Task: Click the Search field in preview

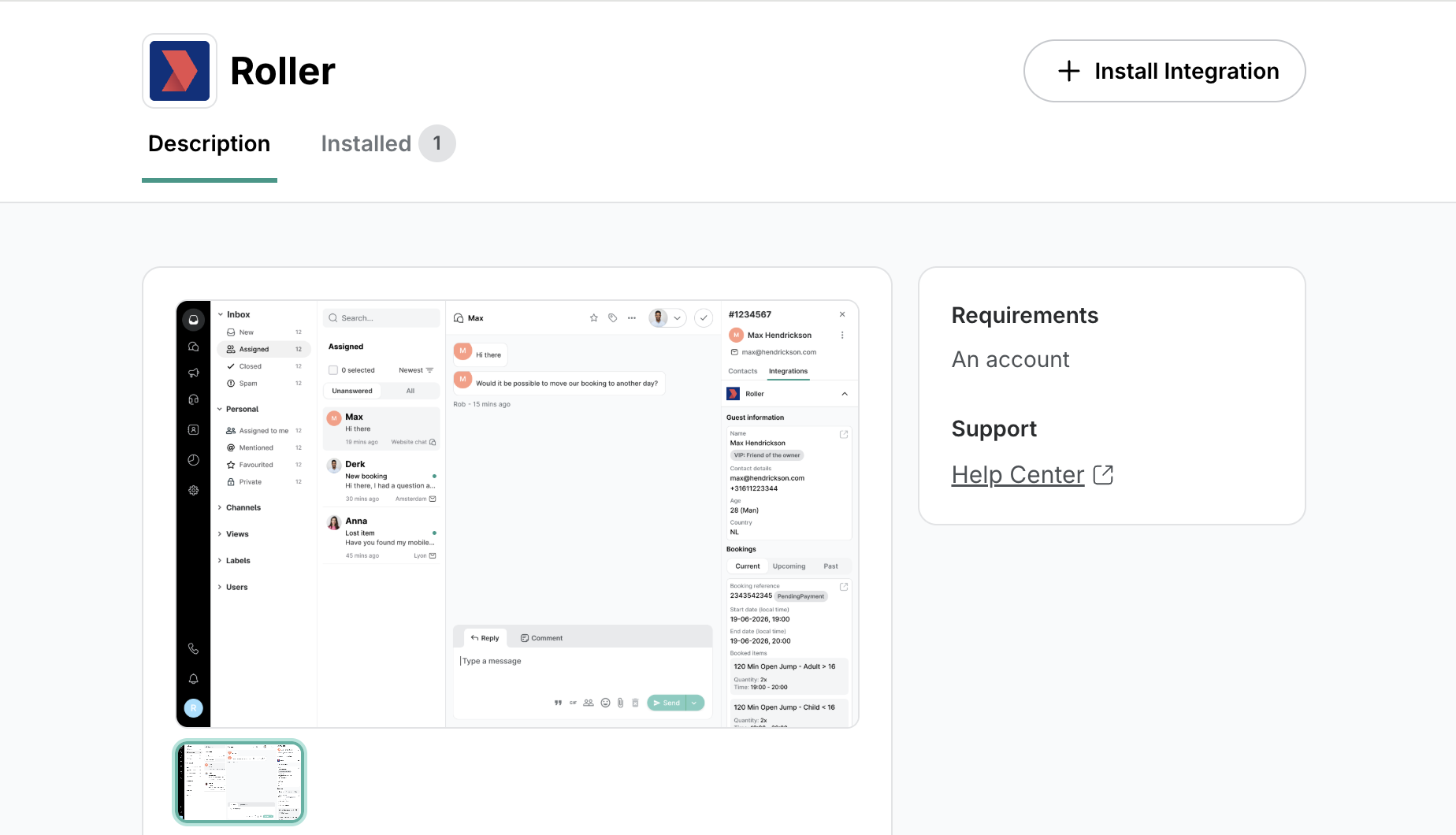Action: point(381,318)
